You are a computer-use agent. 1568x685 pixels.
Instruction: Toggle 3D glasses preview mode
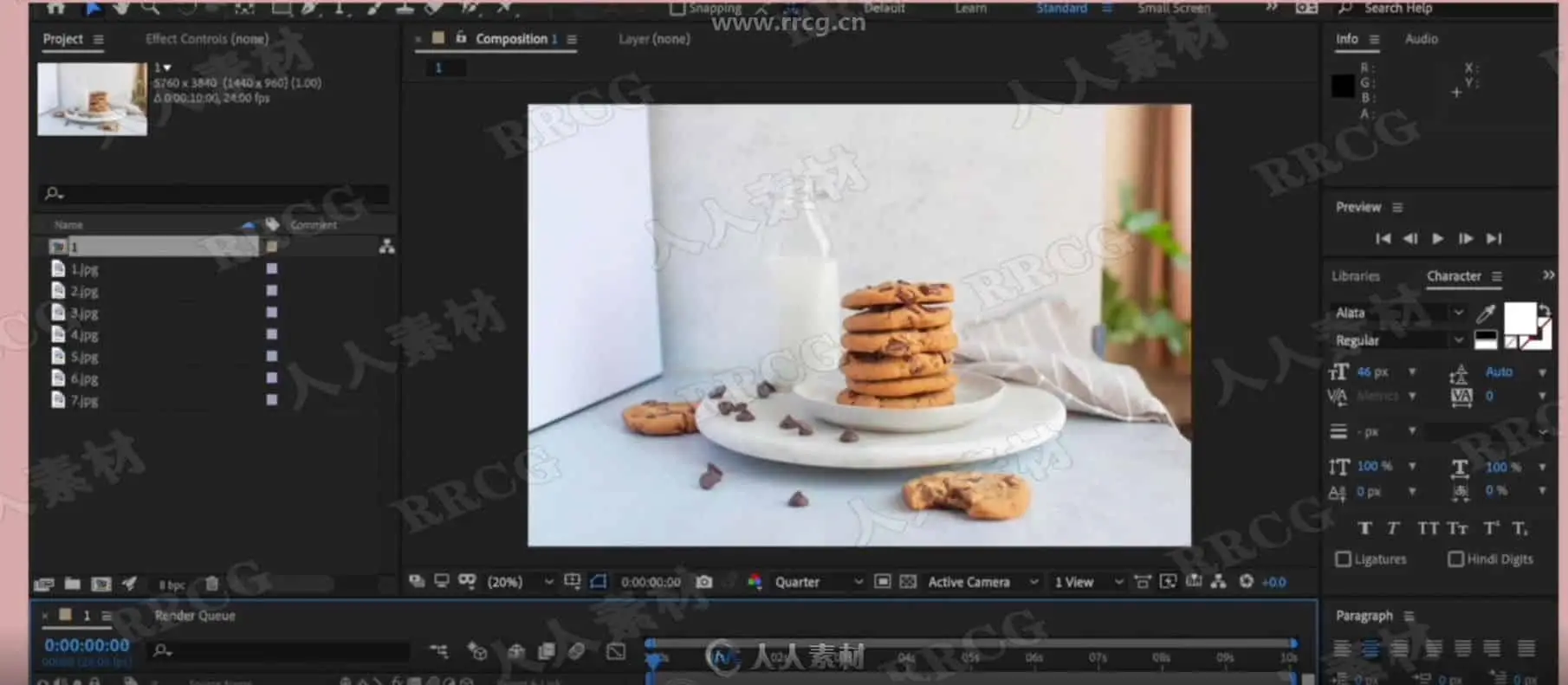(467, 581)
